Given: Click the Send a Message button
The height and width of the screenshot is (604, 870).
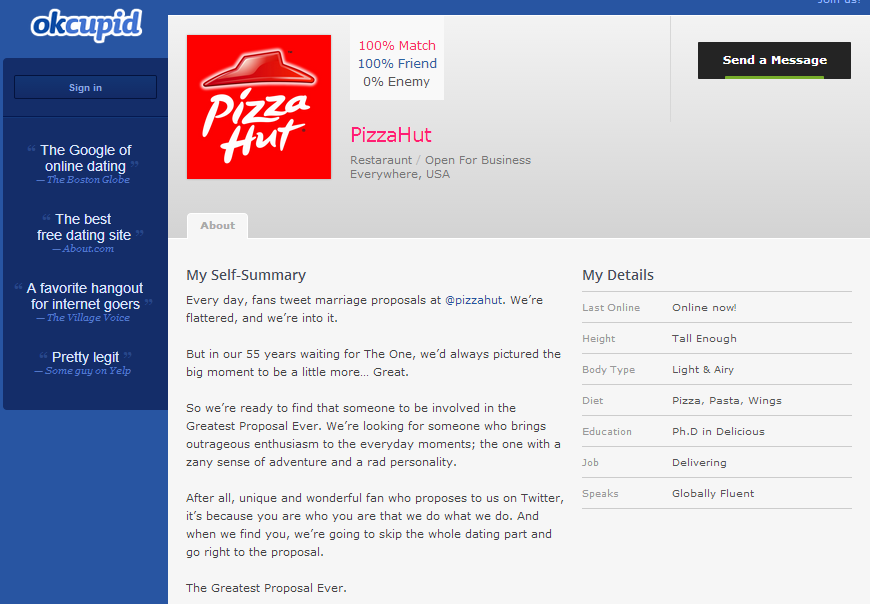Looking at the screenshot, I should (x=774, y=60).
